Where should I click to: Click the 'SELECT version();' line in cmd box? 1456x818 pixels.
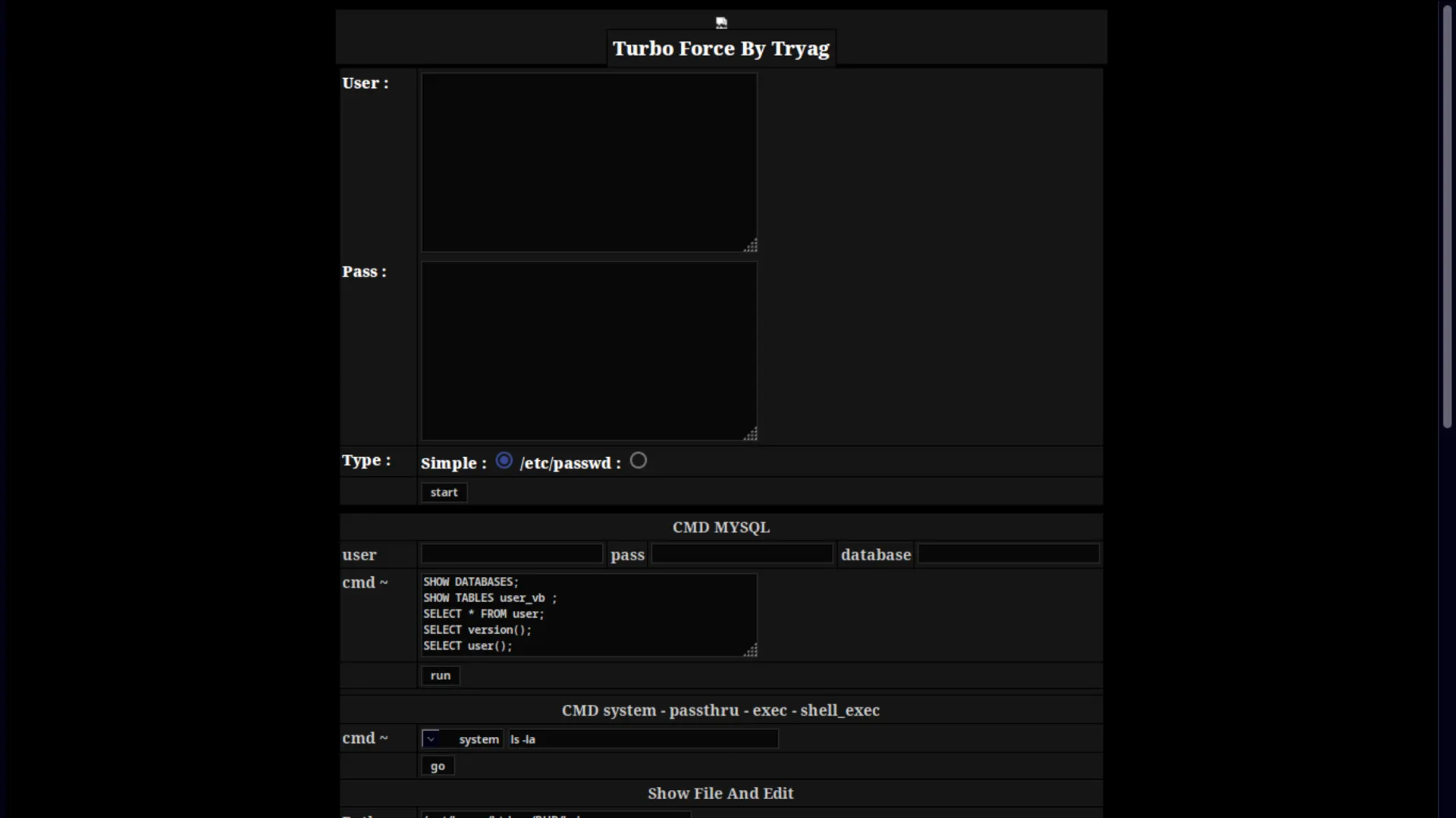[x=478, y=630]
